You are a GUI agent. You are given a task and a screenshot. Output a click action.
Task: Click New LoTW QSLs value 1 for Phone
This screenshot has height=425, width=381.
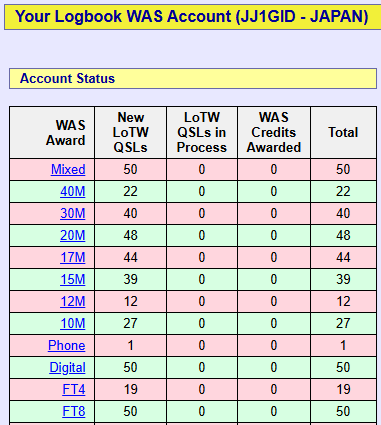point(130,345)
